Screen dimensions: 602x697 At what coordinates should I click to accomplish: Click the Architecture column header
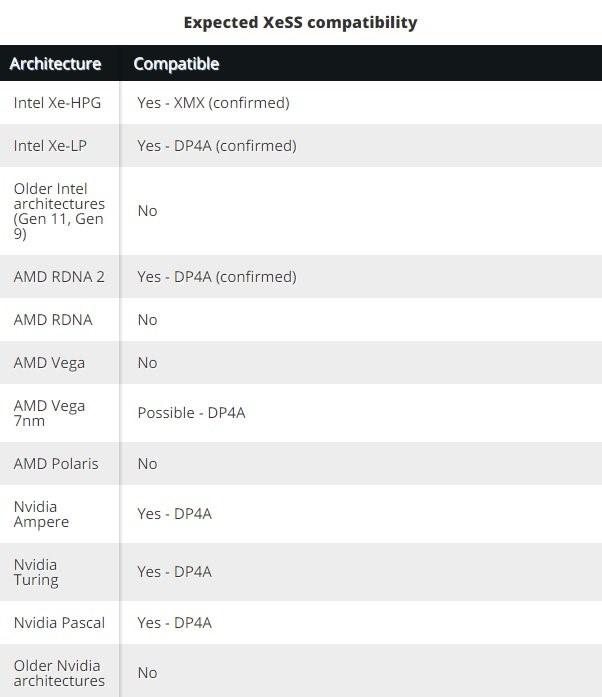(x=56, y=64)
